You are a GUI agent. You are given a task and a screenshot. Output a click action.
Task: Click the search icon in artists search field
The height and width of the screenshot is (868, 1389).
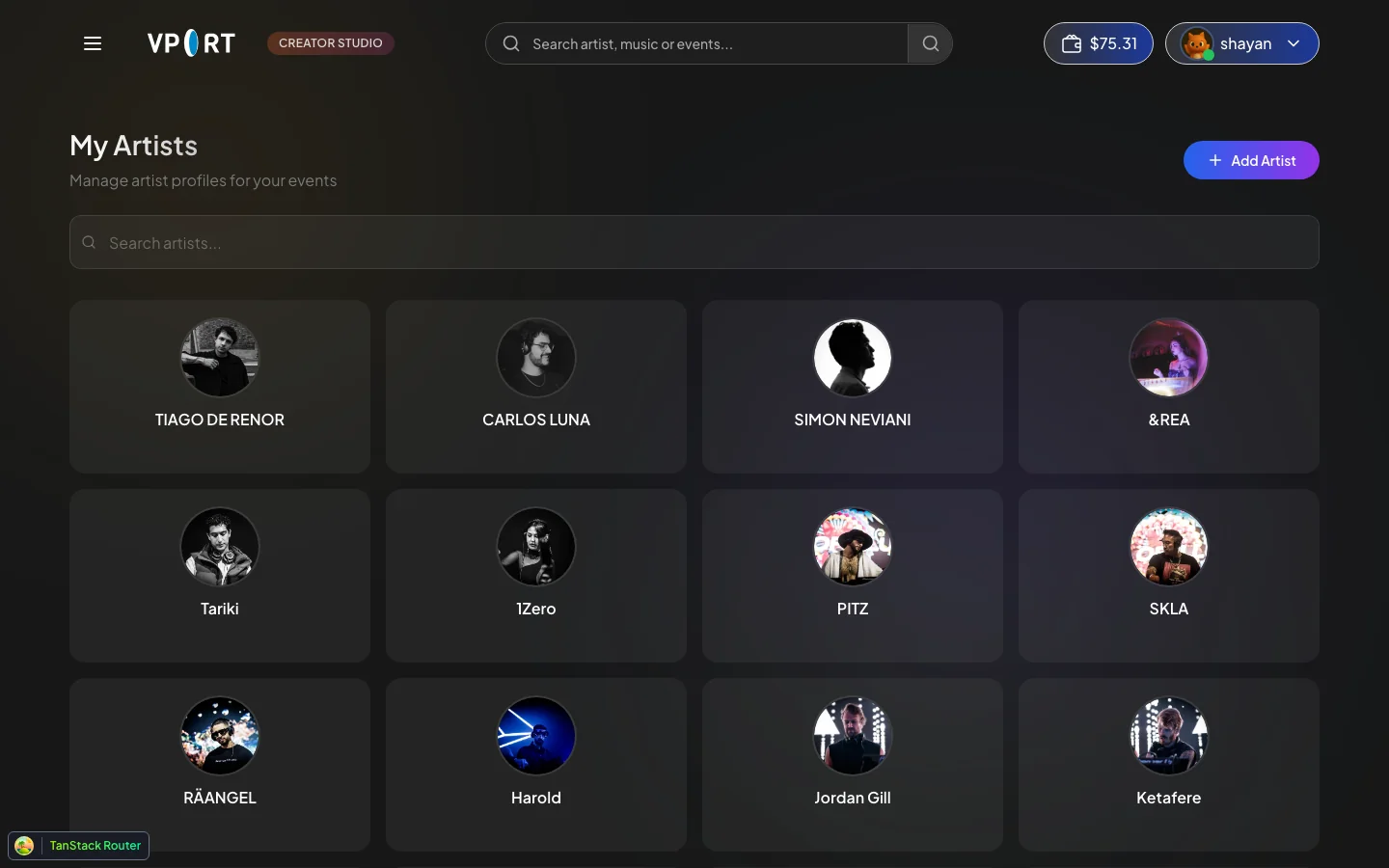(x=89, y=242)
